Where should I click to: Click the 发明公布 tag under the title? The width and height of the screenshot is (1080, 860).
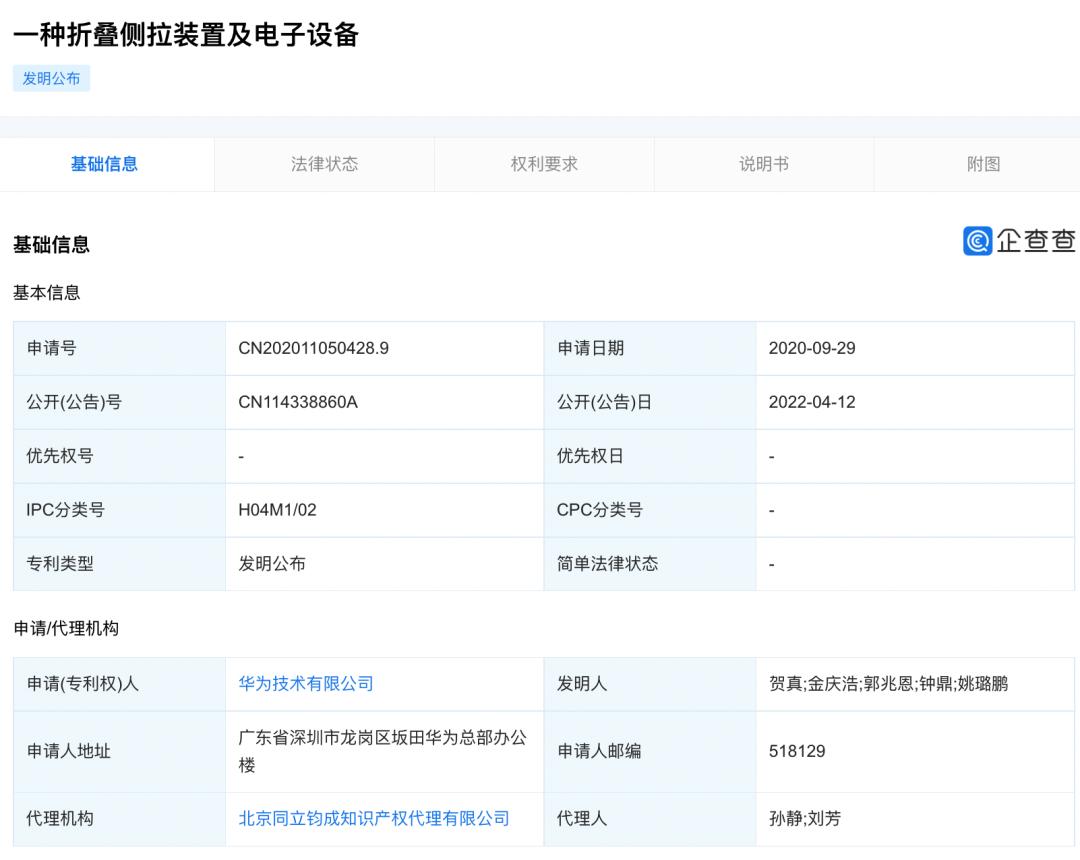point(52,78)
